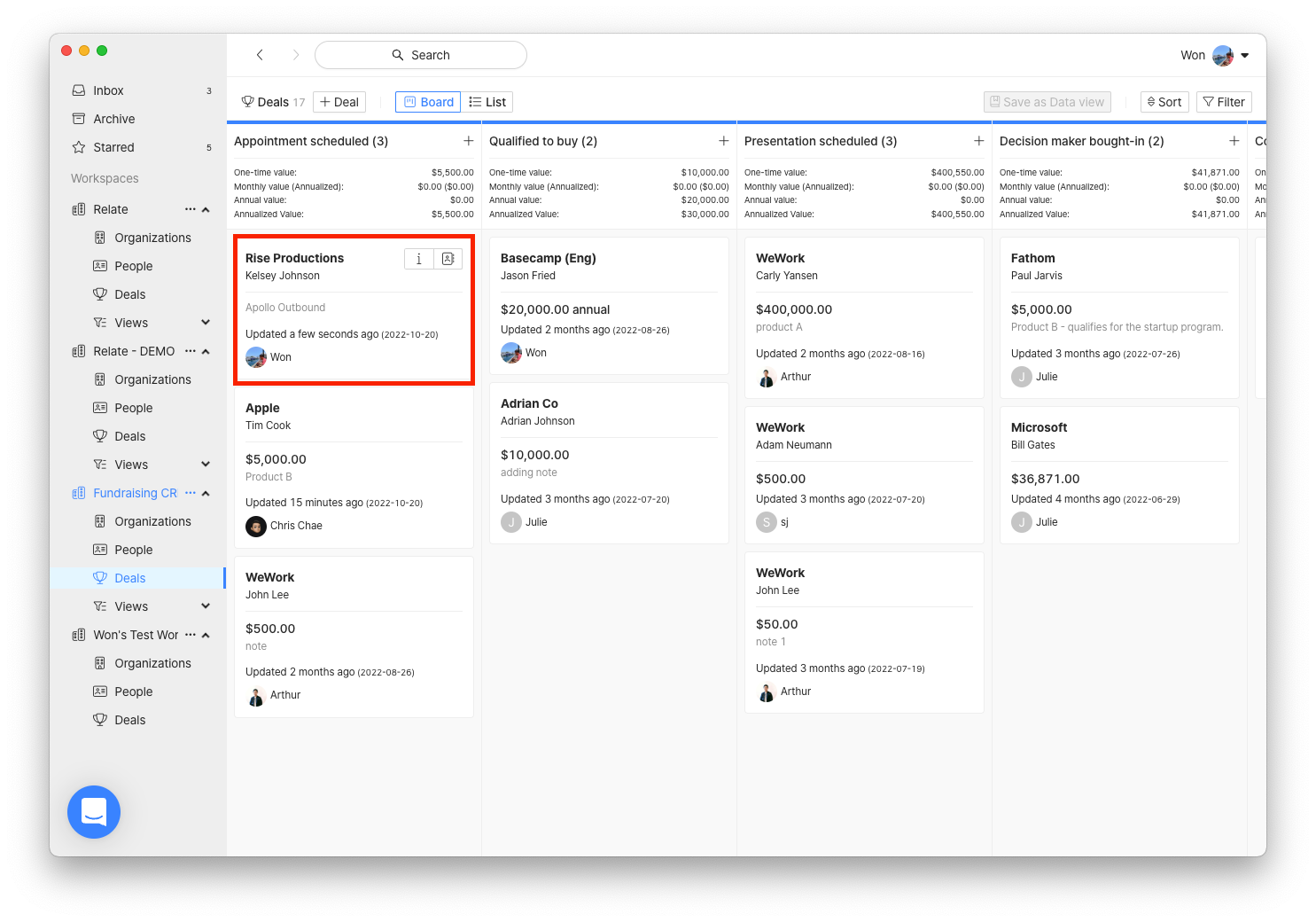This screenshot has width=1316, height=922.
Task: Open more options for Relate - DEMO
Action: click(190, 351)
